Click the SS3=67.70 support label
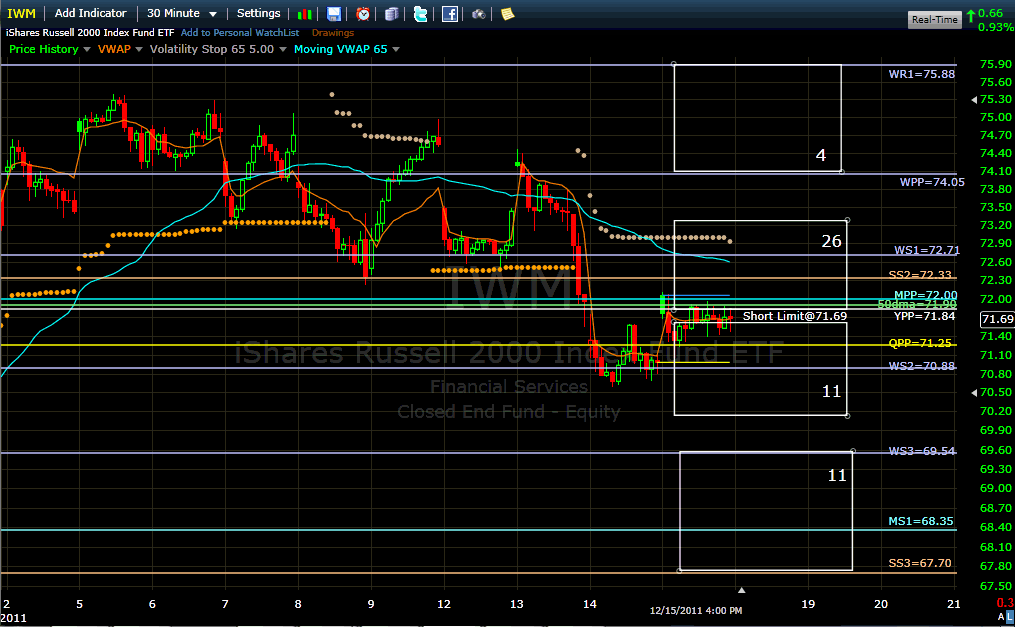The width and height of the screenshot is (1015, 627). 920,563
